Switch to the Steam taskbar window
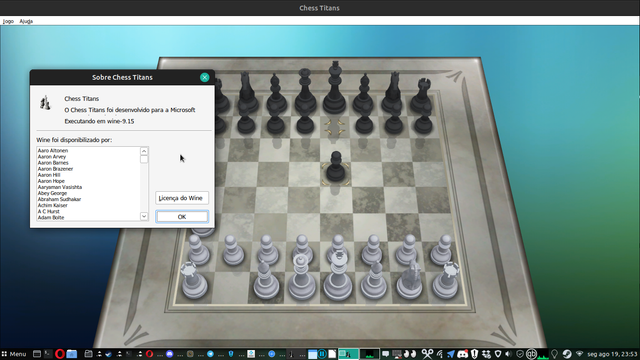Viewport: 640px width, 360px height. point(108,354)
